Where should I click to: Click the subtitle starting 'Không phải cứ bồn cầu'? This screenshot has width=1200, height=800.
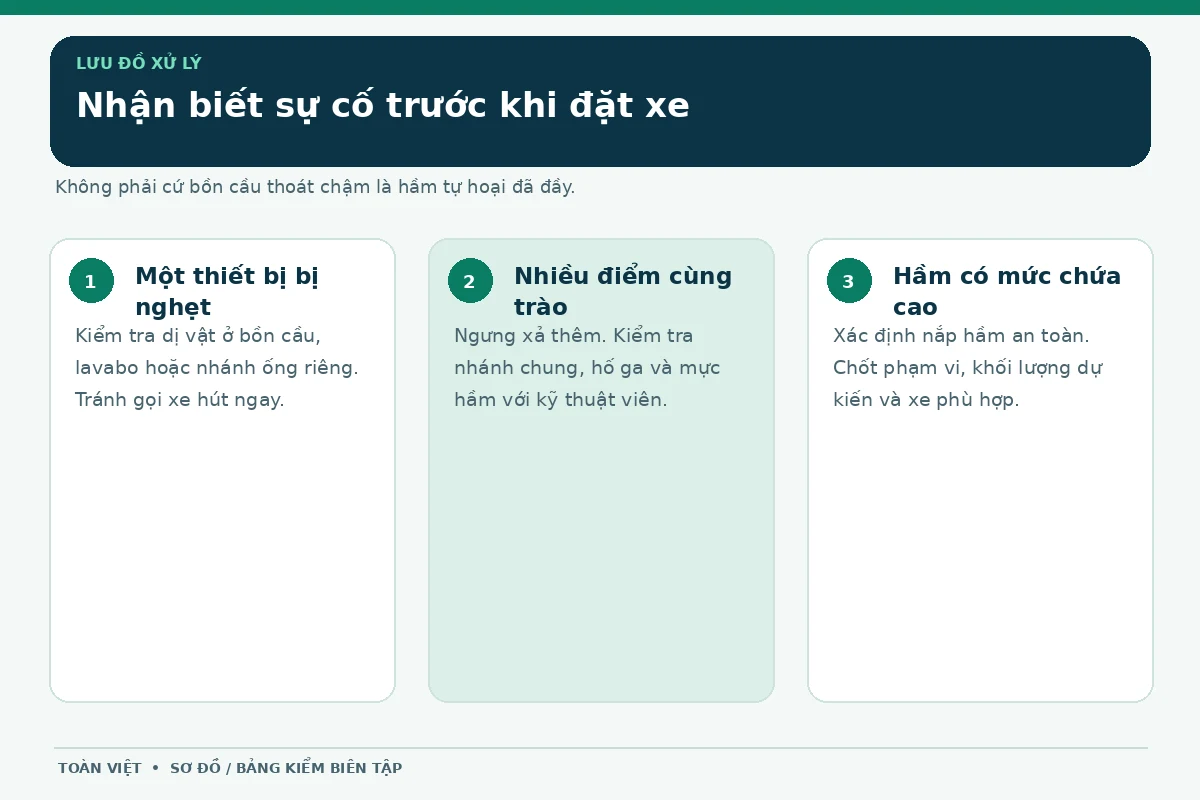point(315,187)
